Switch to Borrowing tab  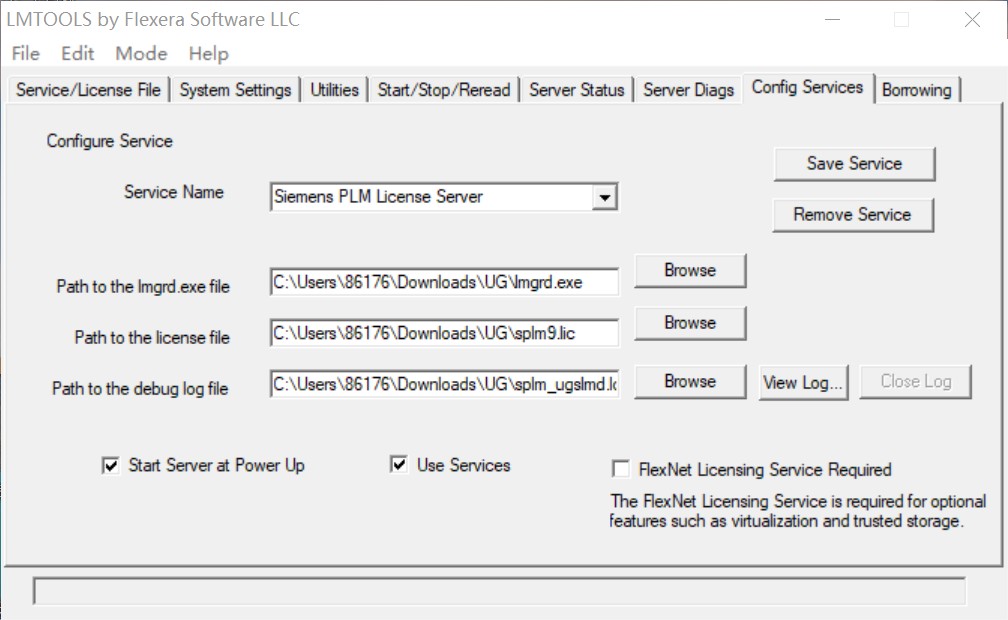(x=917, y=89)
